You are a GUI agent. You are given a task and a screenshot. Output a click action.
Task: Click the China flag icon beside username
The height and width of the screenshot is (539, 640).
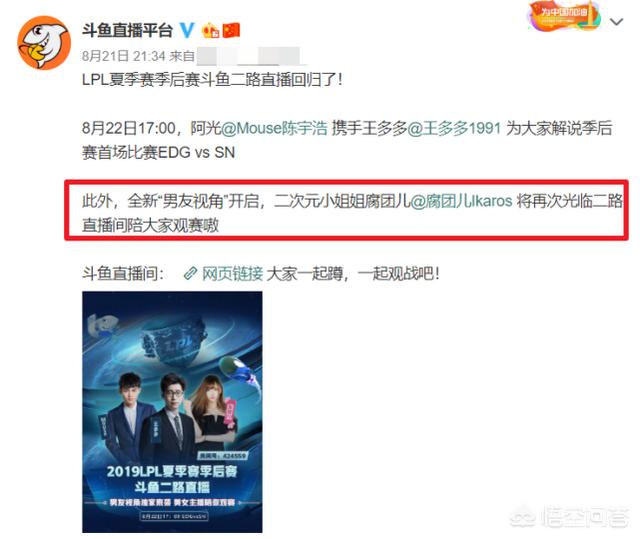click(231, 31)
